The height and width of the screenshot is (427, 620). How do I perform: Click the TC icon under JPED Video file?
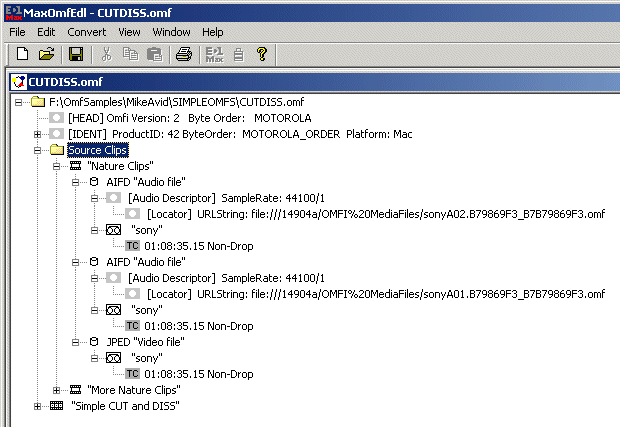click(x=132, y=374)
